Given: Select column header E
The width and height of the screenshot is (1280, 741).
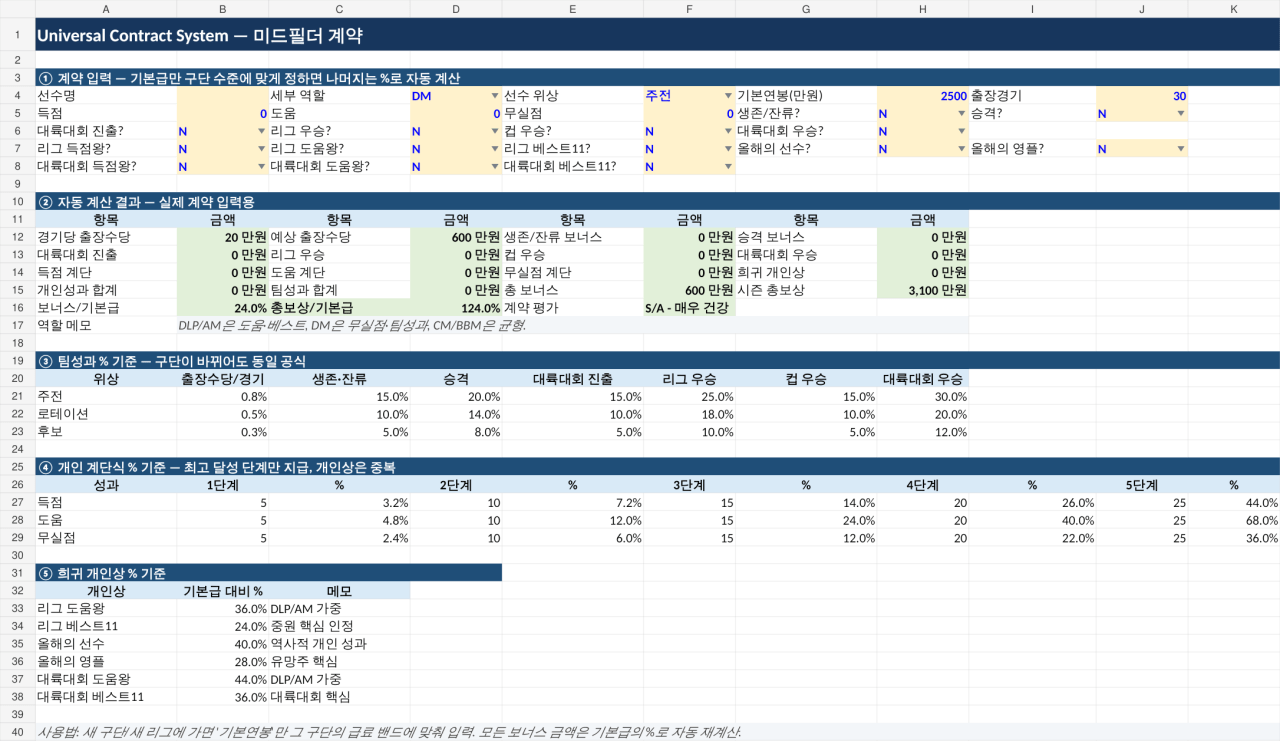Looking at the screenshot, I should [572, 8].
